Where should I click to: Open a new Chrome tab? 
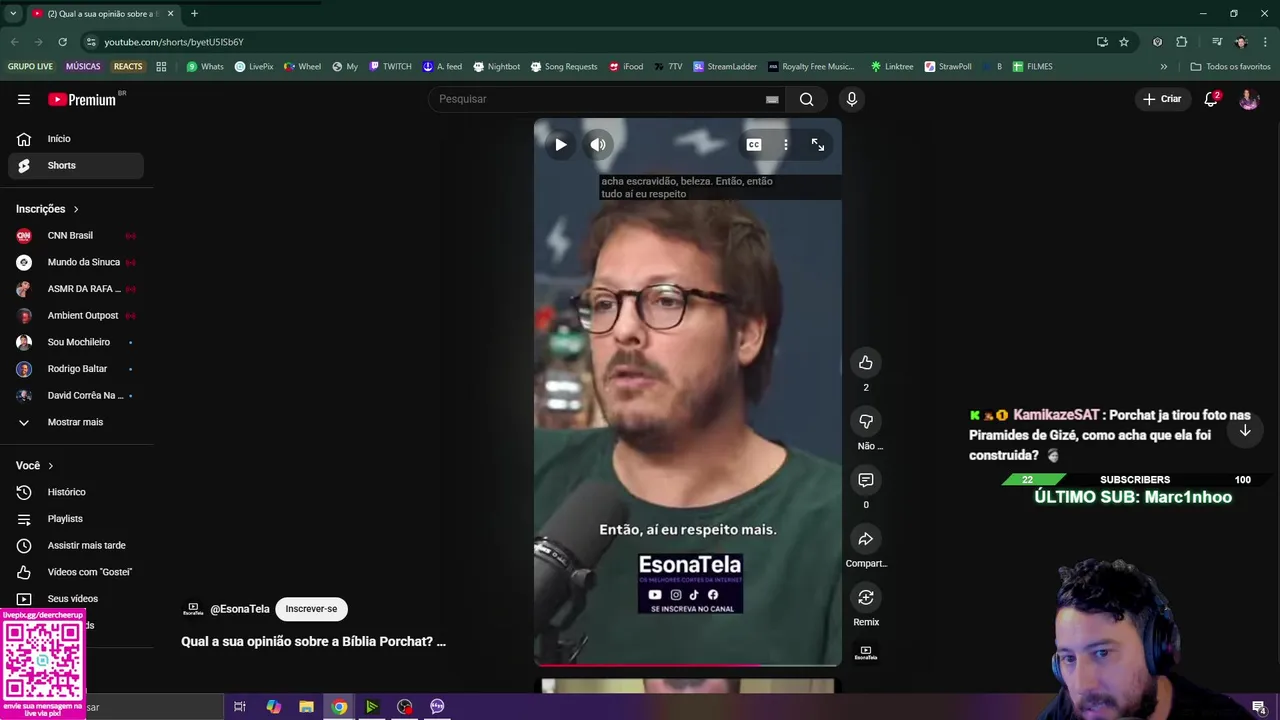point(194,13)
